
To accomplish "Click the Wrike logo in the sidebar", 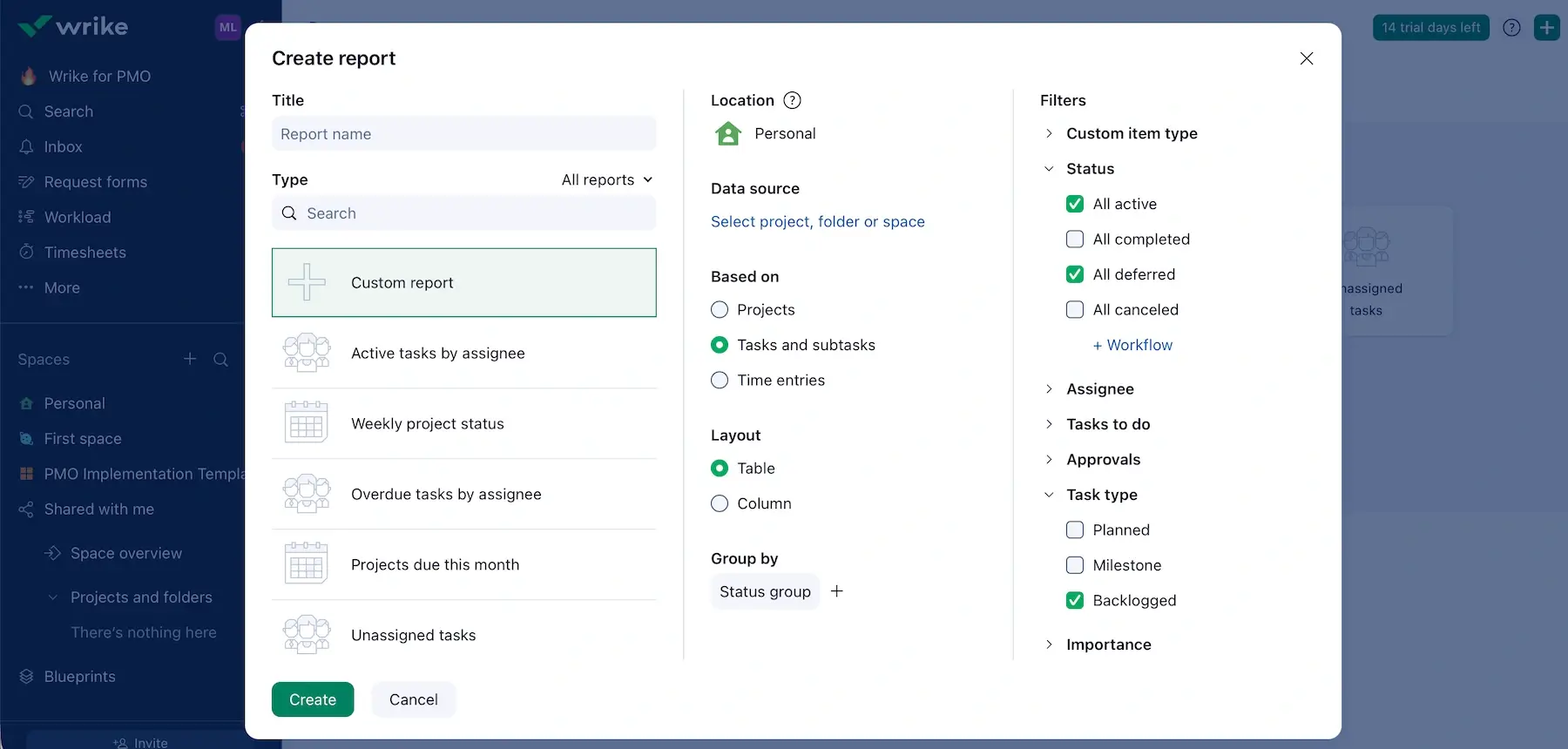I will 73,26.
